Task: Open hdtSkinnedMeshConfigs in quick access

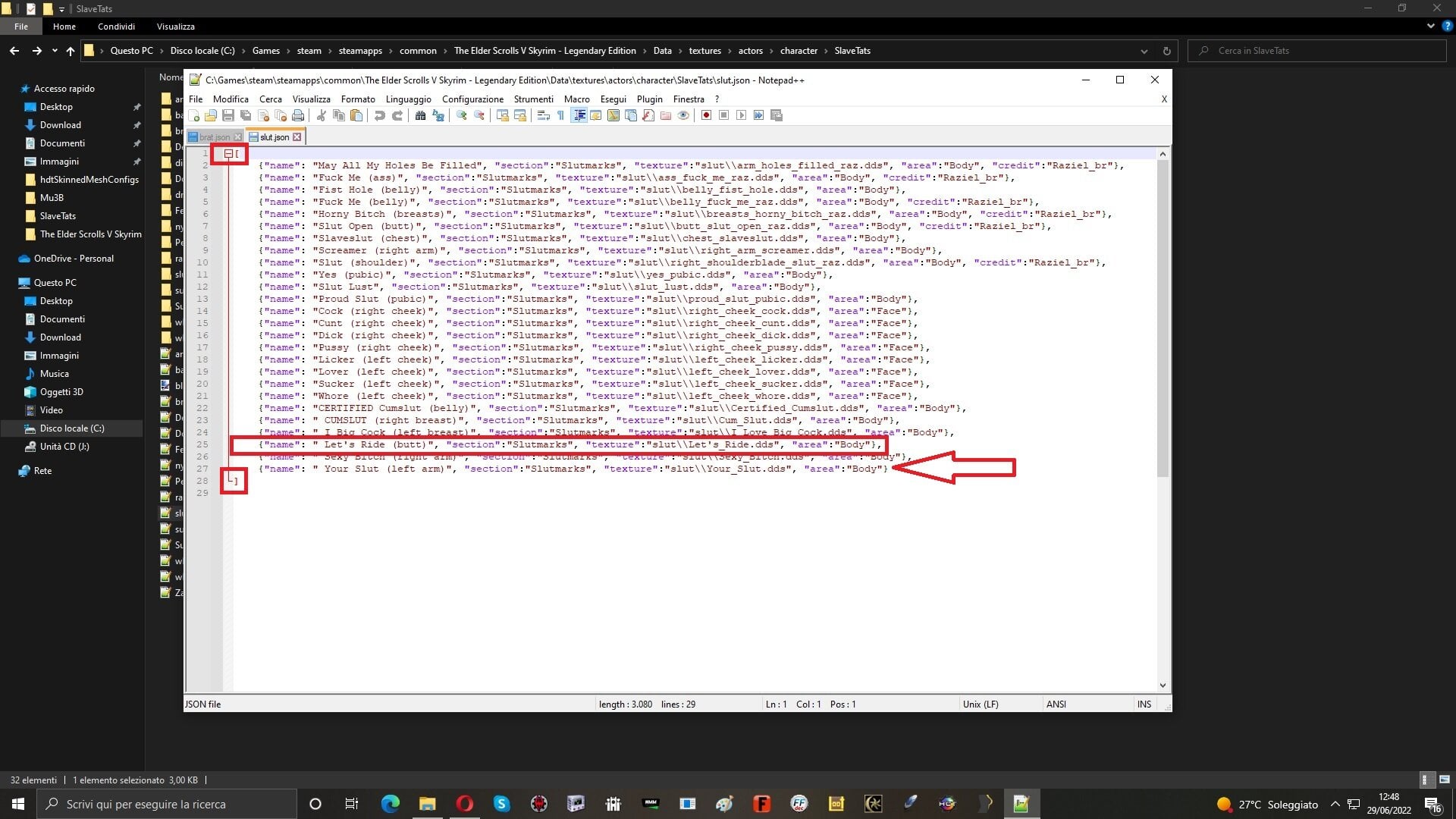Action: (x=89, y=180)
